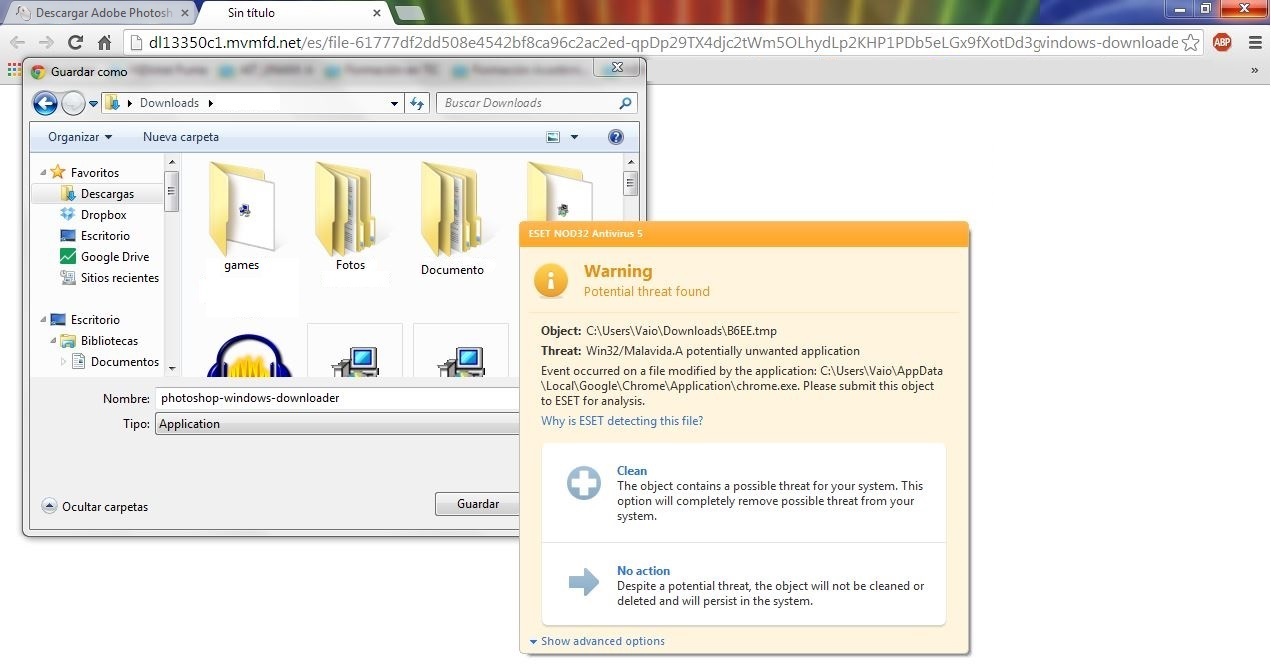Reload the page in Chrome
The width and height of the screenshot is (1271, 668).
tap(75, 43)
